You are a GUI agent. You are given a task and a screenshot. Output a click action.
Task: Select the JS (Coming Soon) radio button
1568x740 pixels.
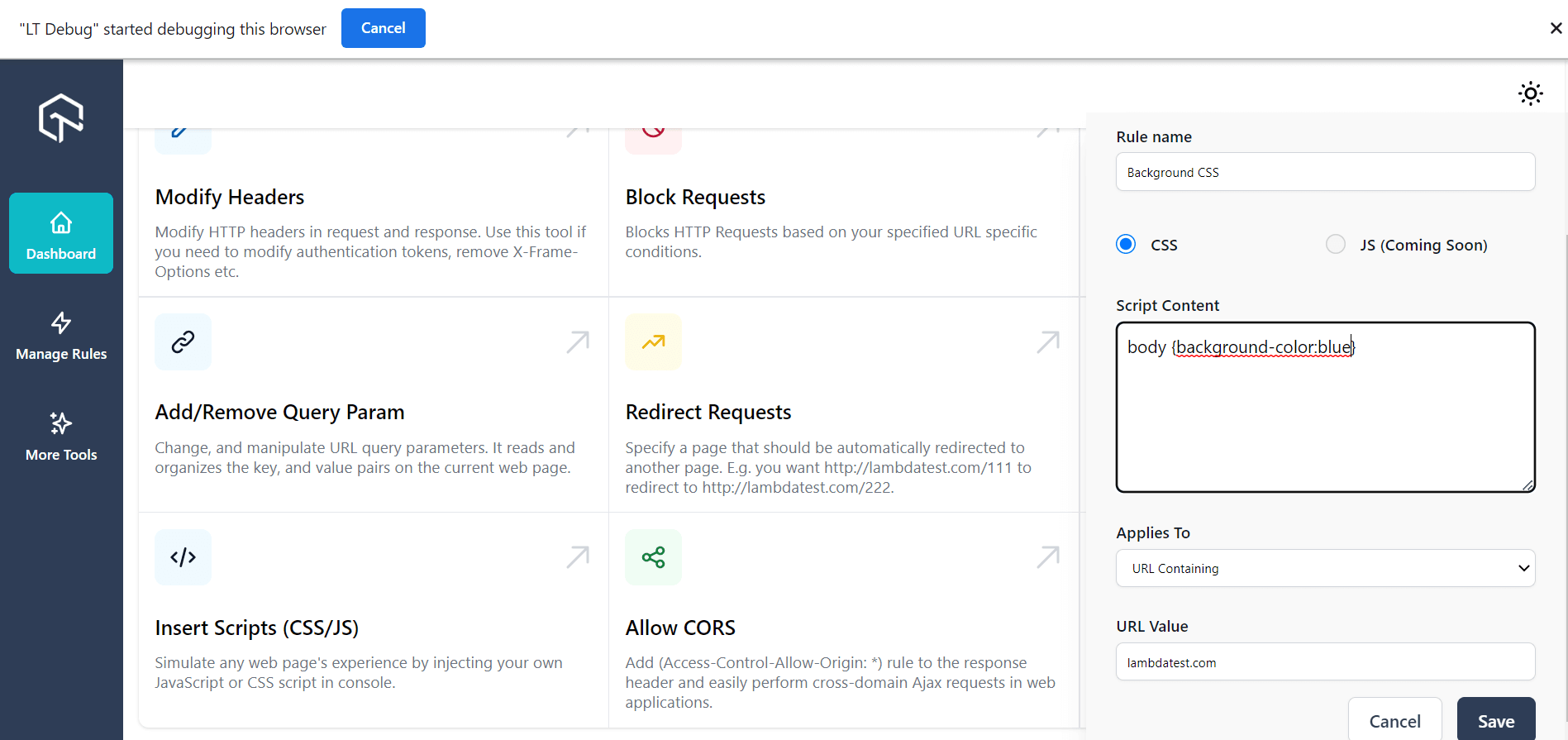pyautogui.click(x=1335, y=244)
